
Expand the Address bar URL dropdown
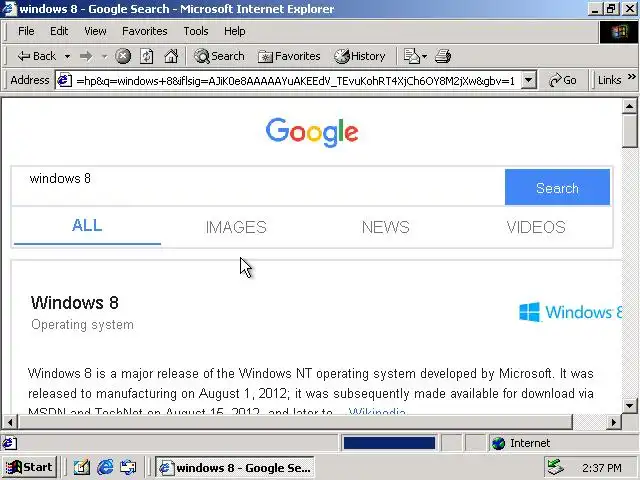(x=529, y=80)
